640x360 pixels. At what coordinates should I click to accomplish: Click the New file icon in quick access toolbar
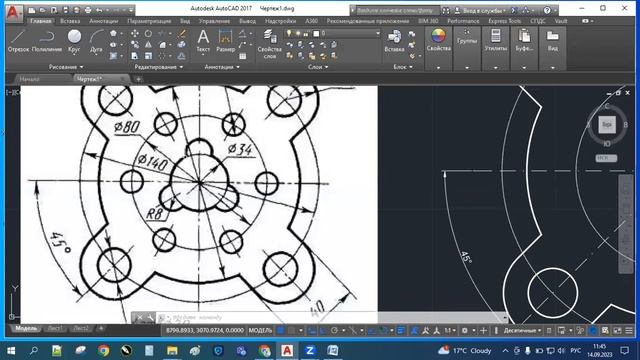(x=32, y=10)
